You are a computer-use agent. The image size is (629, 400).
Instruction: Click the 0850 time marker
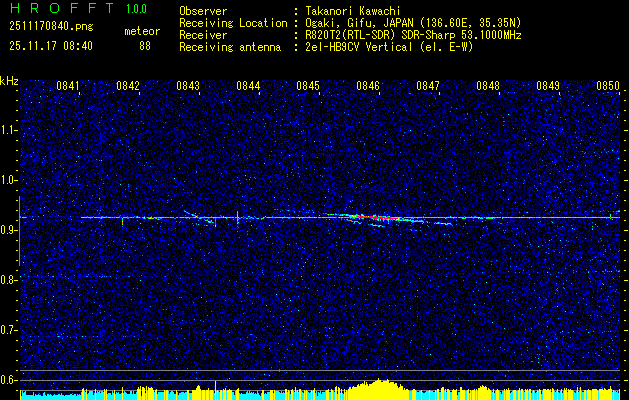[608, 86]
